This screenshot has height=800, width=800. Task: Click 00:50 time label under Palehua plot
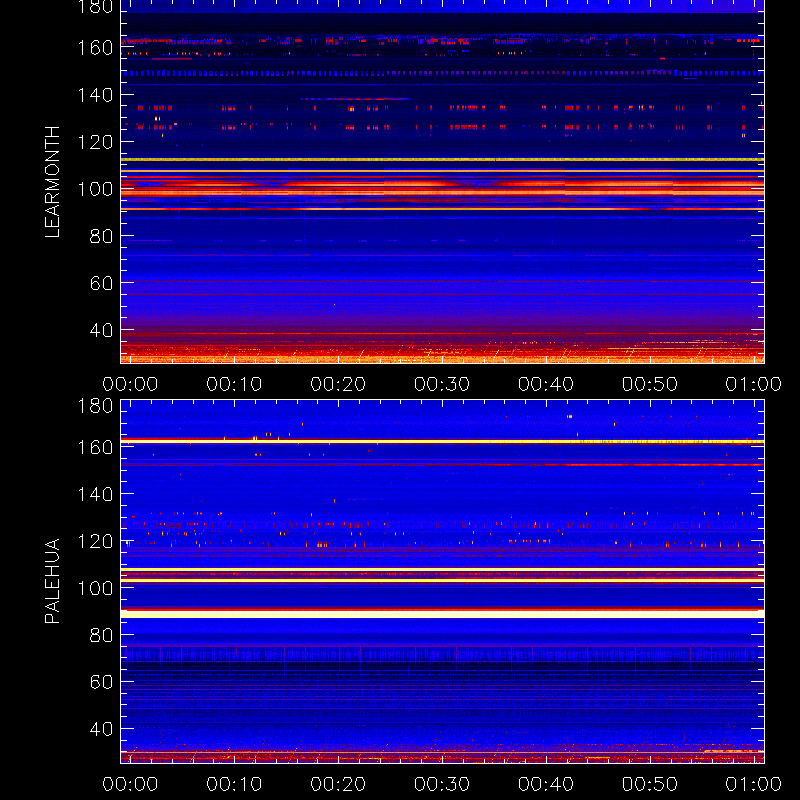(x=650, y=784)
